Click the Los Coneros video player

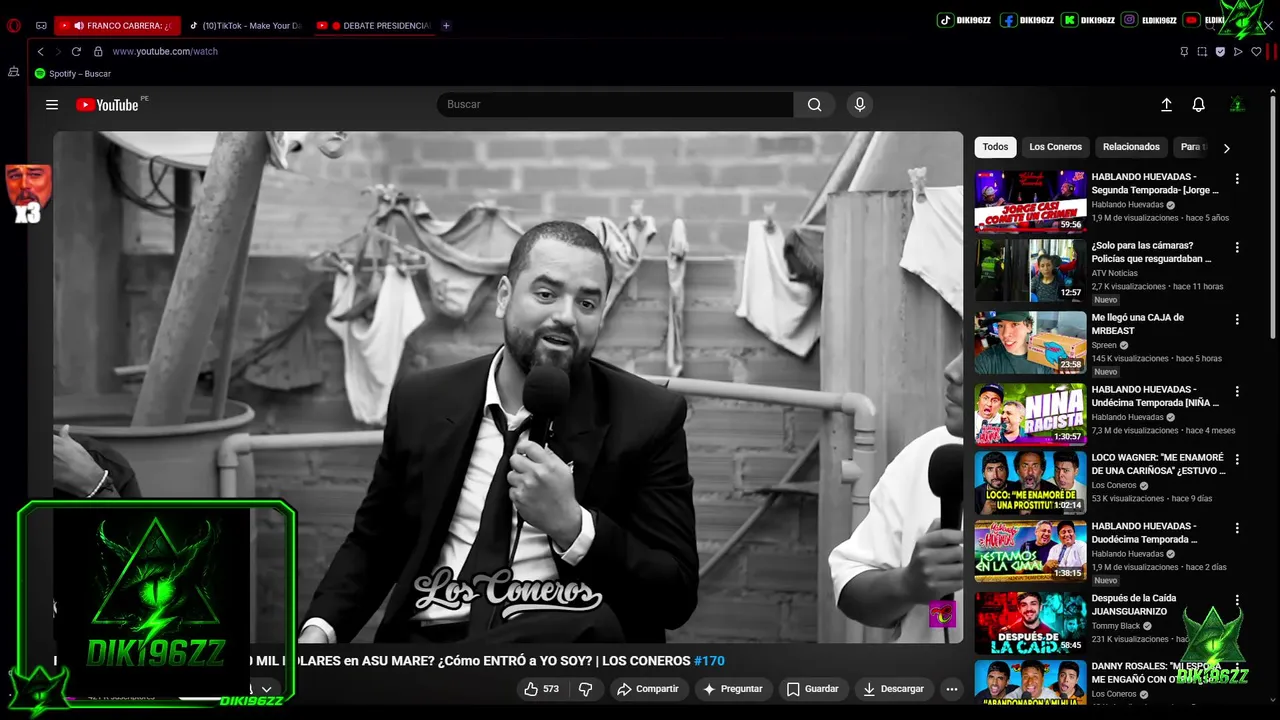click(x=508, y=387)
